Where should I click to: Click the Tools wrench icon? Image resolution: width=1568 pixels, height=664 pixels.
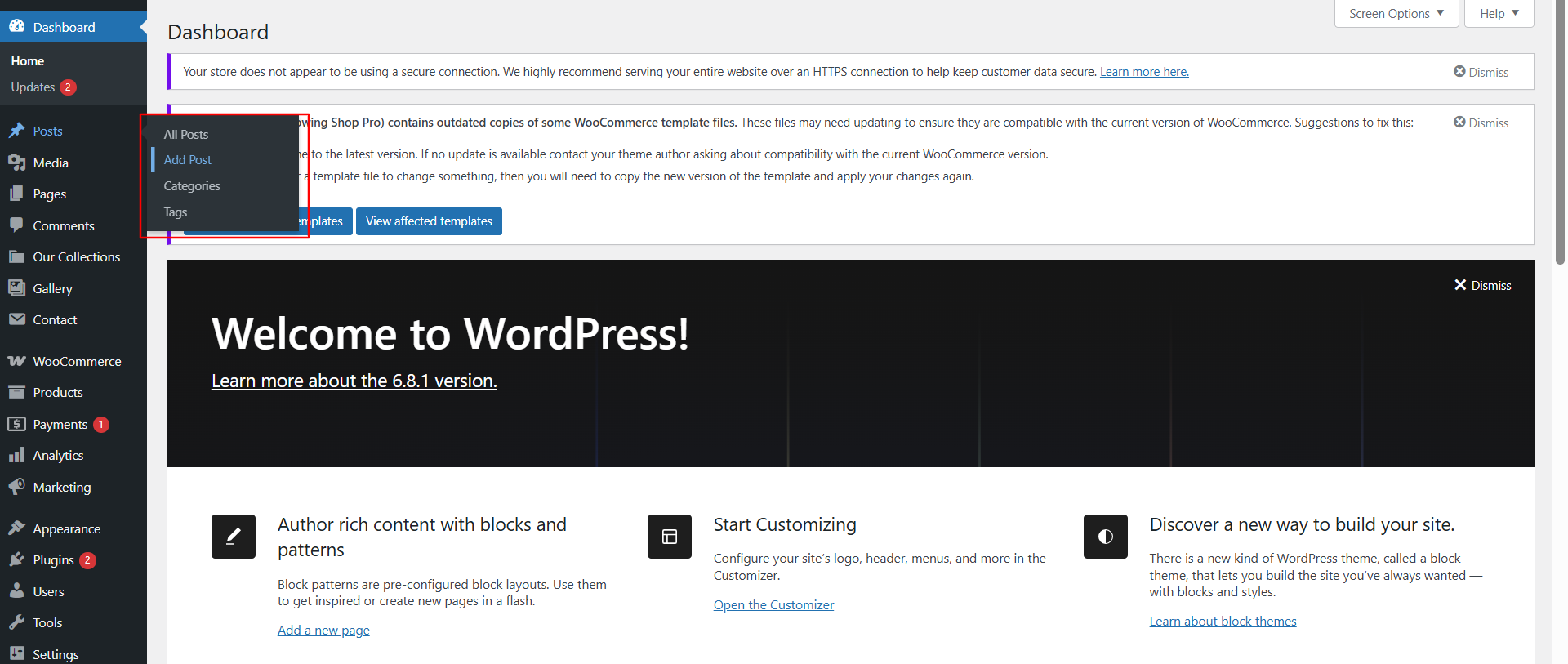16,622
